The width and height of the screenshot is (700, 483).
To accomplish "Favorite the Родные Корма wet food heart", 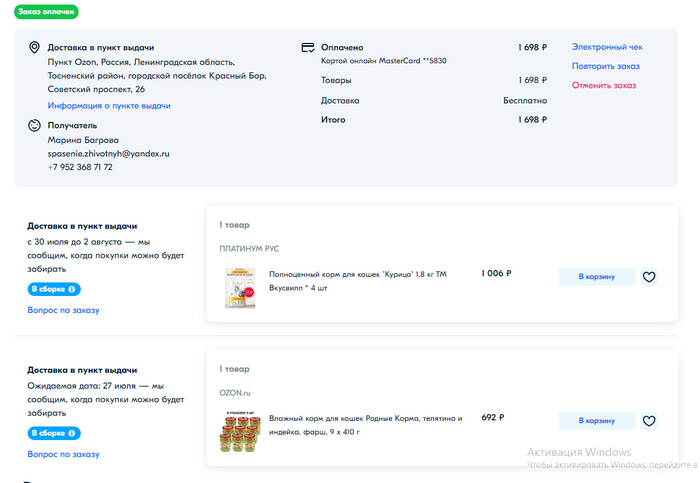I will point(649,421).
